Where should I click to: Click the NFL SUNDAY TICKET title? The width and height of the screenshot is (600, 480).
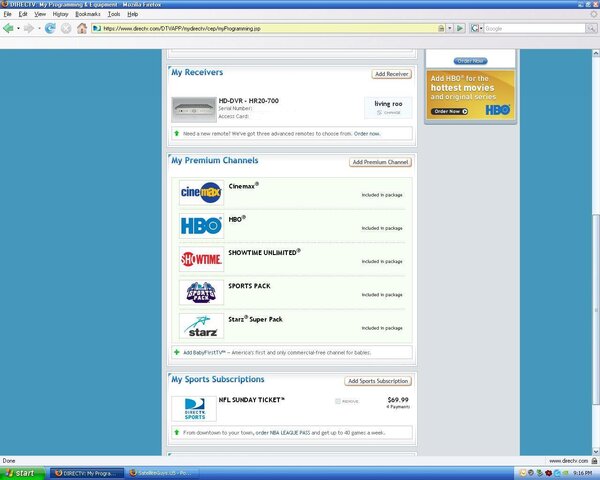(x=251, y=400)
